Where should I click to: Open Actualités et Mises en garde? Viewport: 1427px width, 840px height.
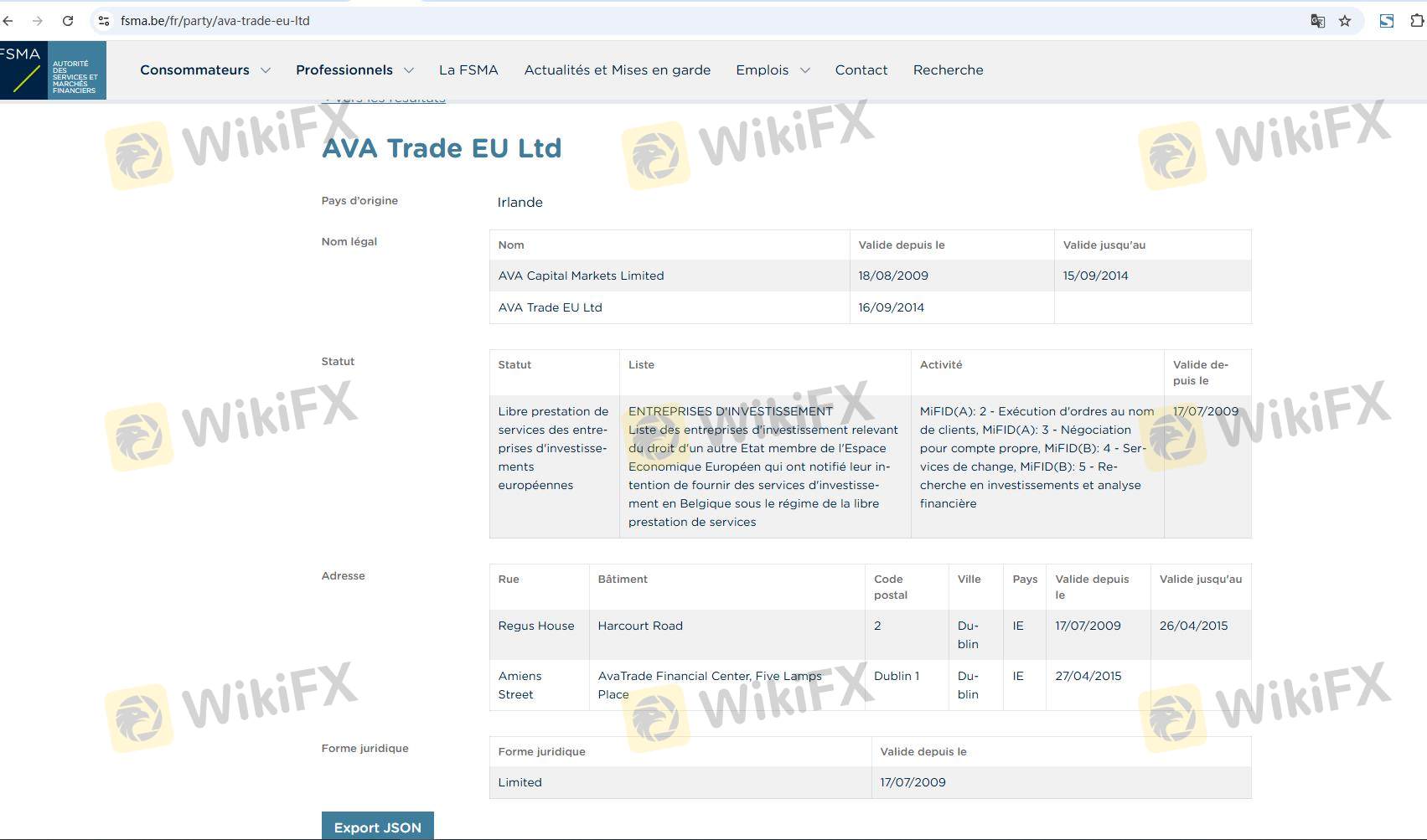tap(617, 70)
